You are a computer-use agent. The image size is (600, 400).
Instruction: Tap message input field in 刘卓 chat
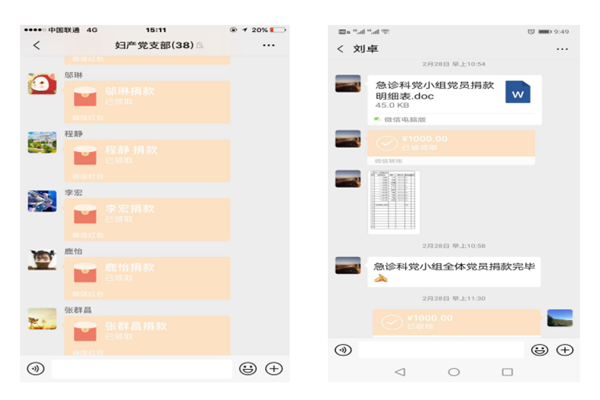(440, 350)
